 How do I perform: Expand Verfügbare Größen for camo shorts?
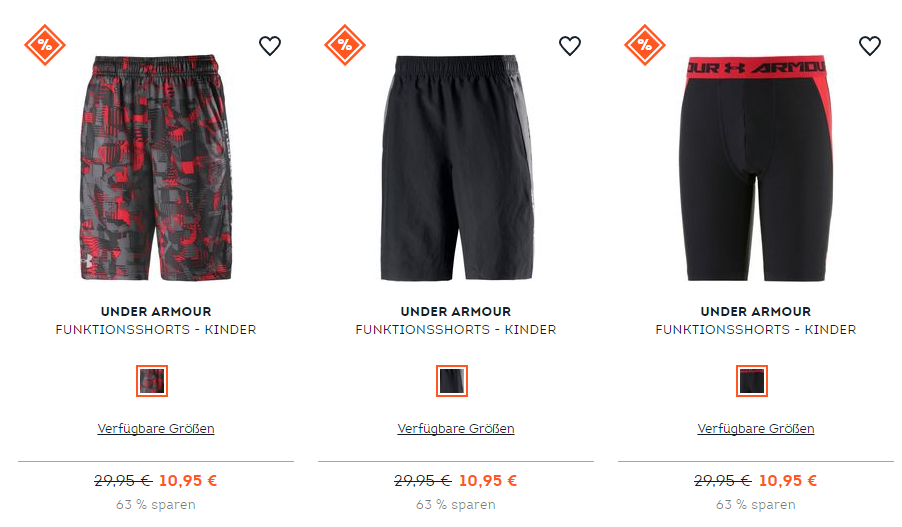(x=156, y=429)
